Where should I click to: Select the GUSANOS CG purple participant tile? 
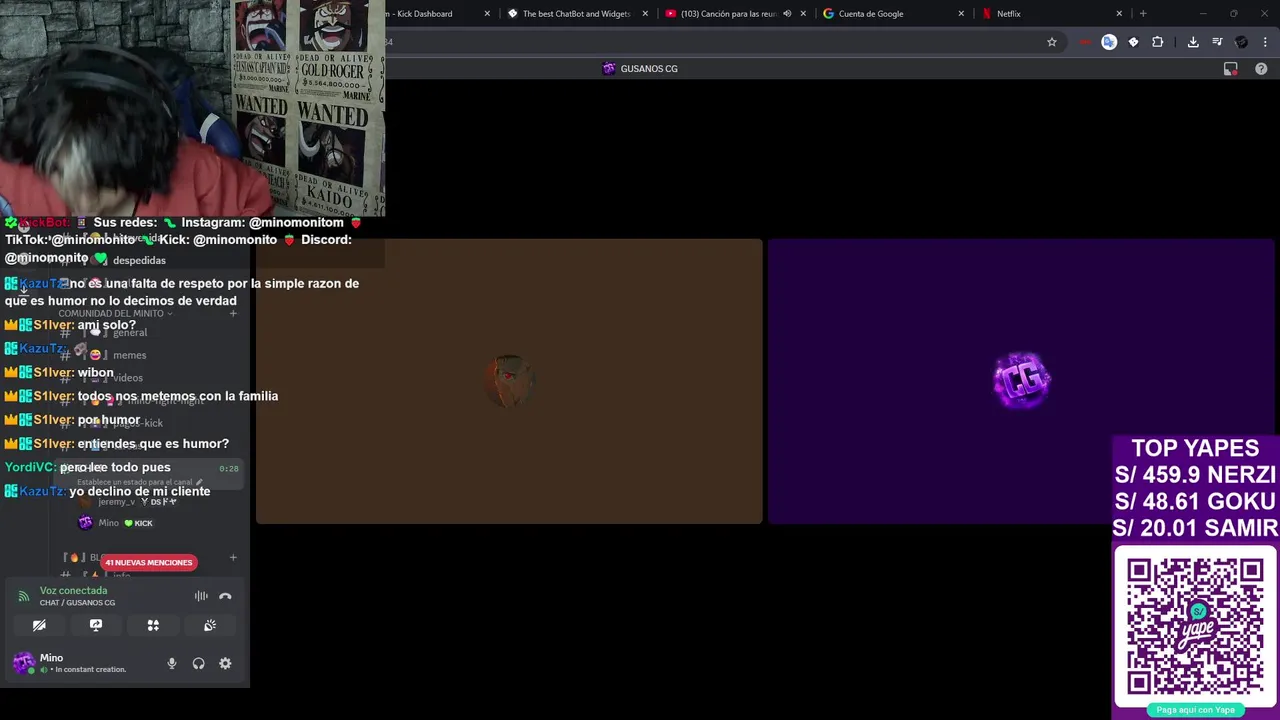tap(1021, 381)
